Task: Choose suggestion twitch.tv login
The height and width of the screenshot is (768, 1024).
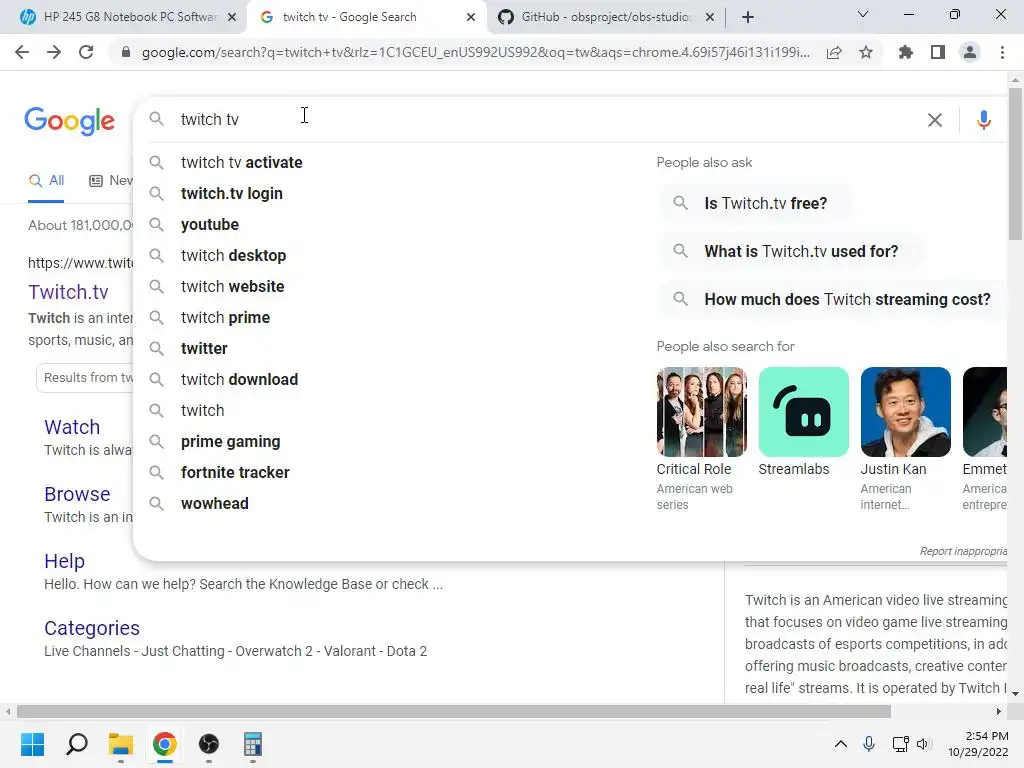Action: [232, 193]
